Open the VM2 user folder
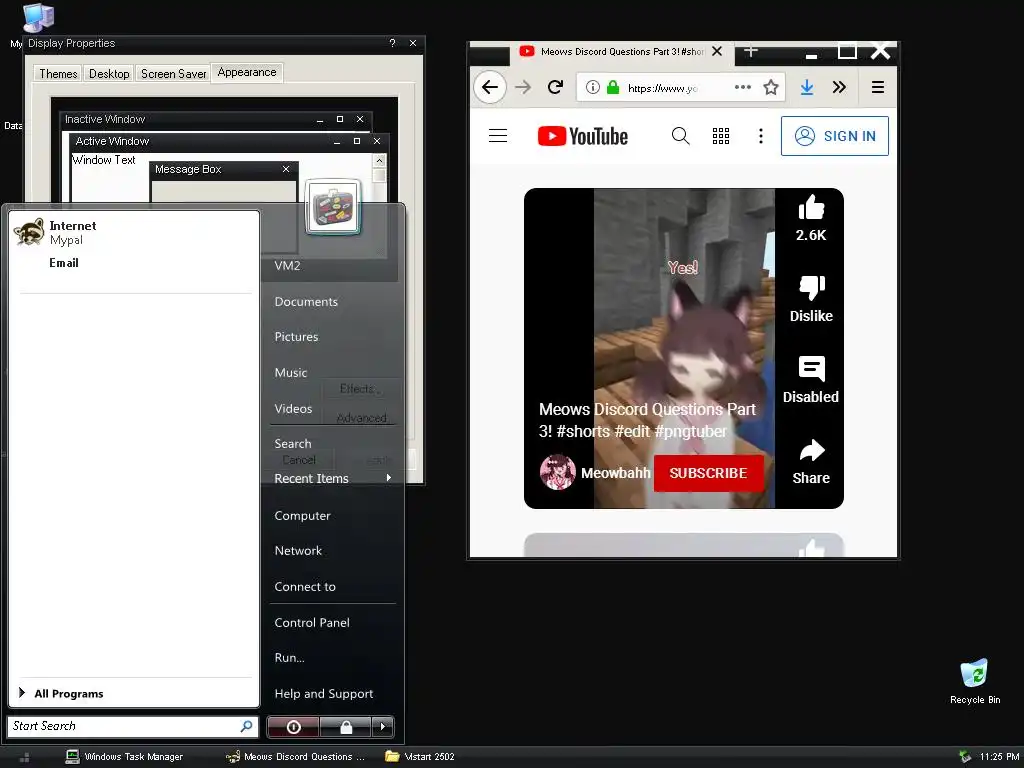 [x=287, y=266]
